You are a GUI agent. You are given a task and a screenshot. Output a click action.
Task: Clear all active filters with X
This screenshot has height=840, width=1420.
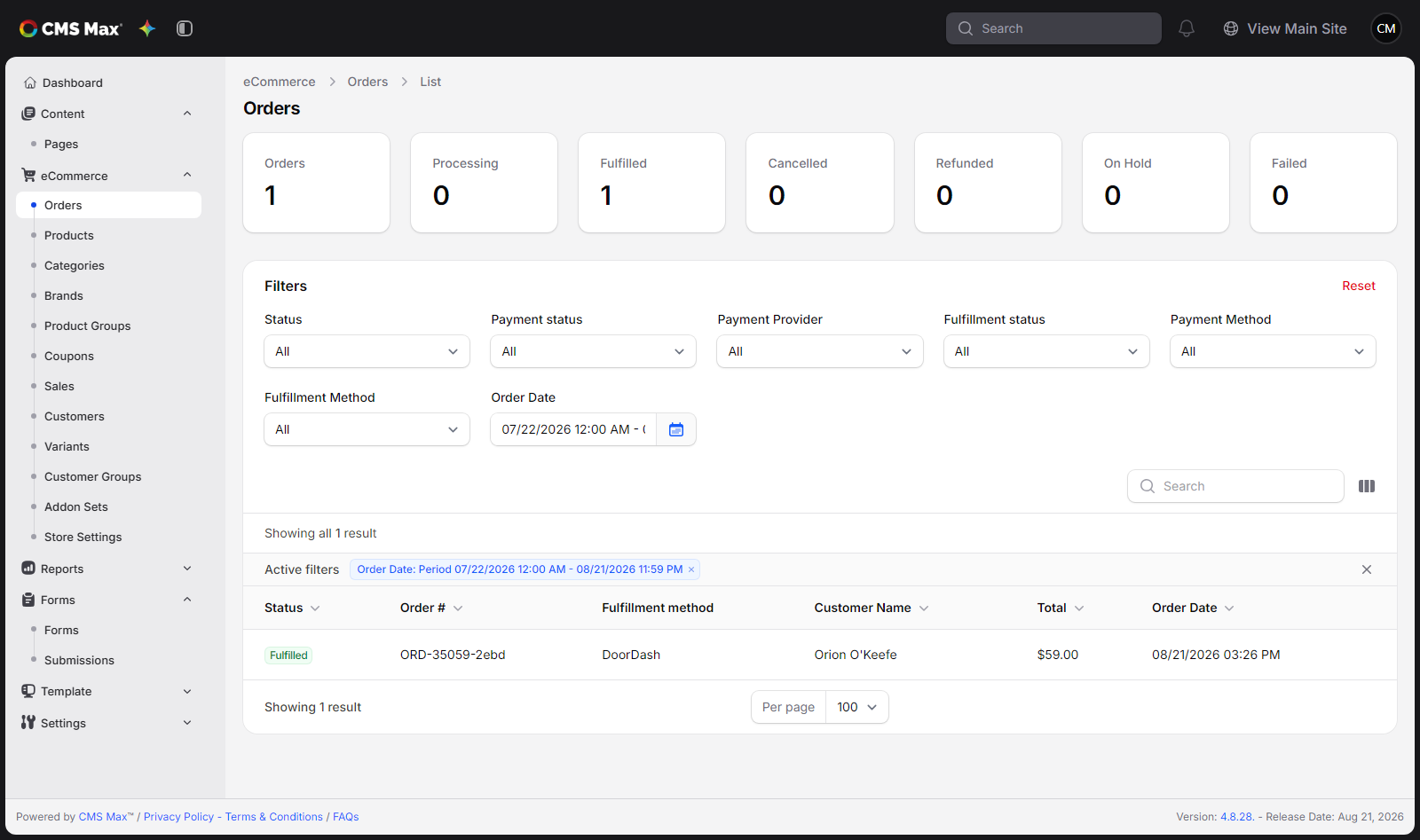pos(1367,569)
